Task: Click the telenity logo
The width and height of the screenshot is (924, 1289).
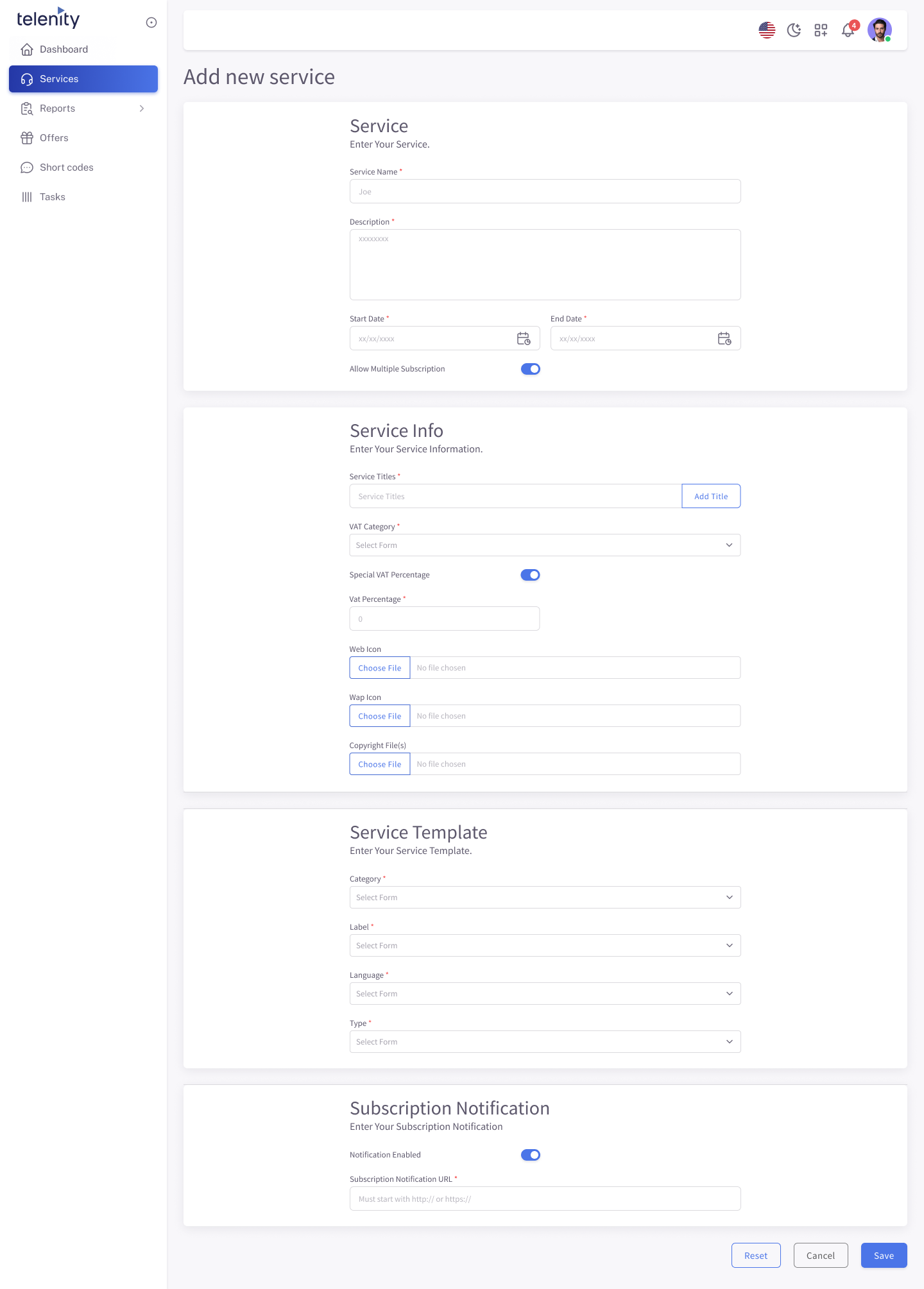Action: click(x=48, y=18)
